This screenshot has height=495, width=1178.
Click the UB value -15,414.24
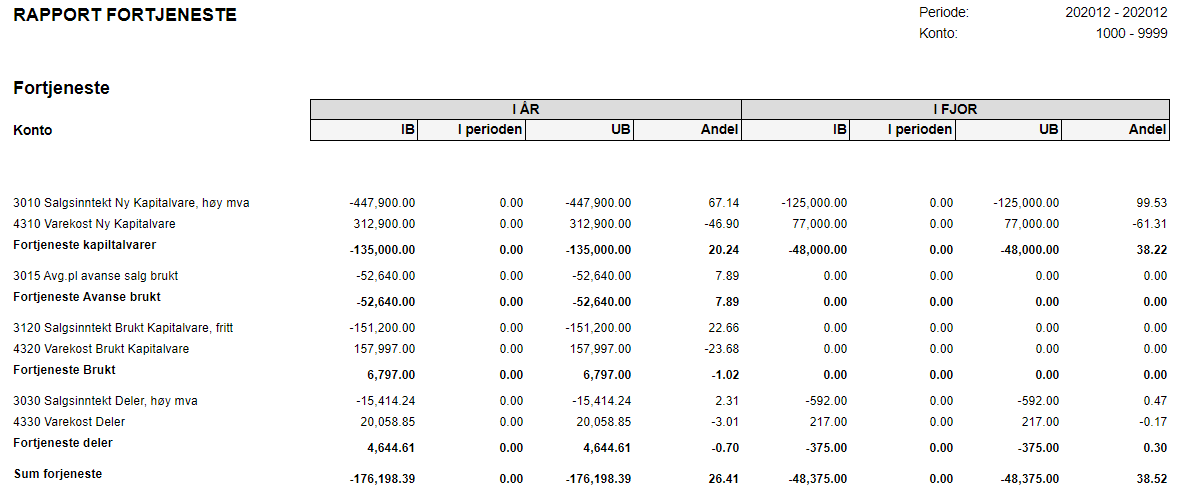(x=601, y=401)
